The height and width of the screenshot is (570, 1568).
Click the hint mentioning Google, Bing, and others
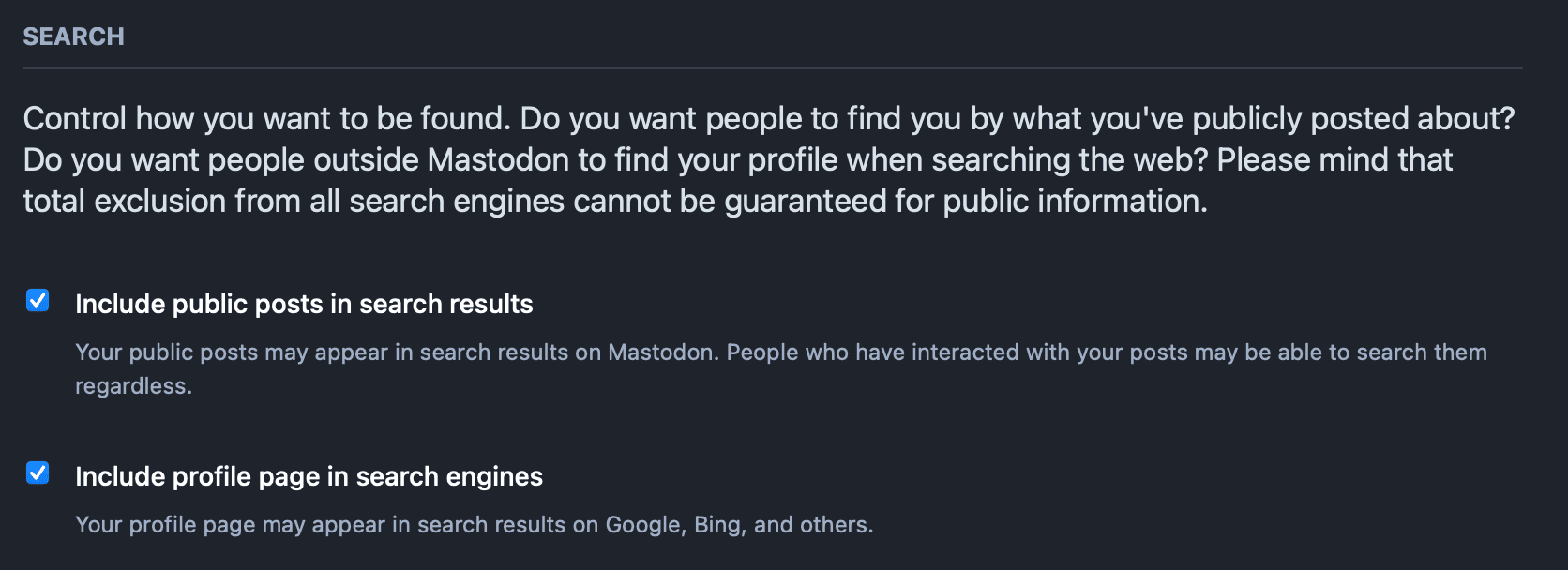click(x=474, y=525)
